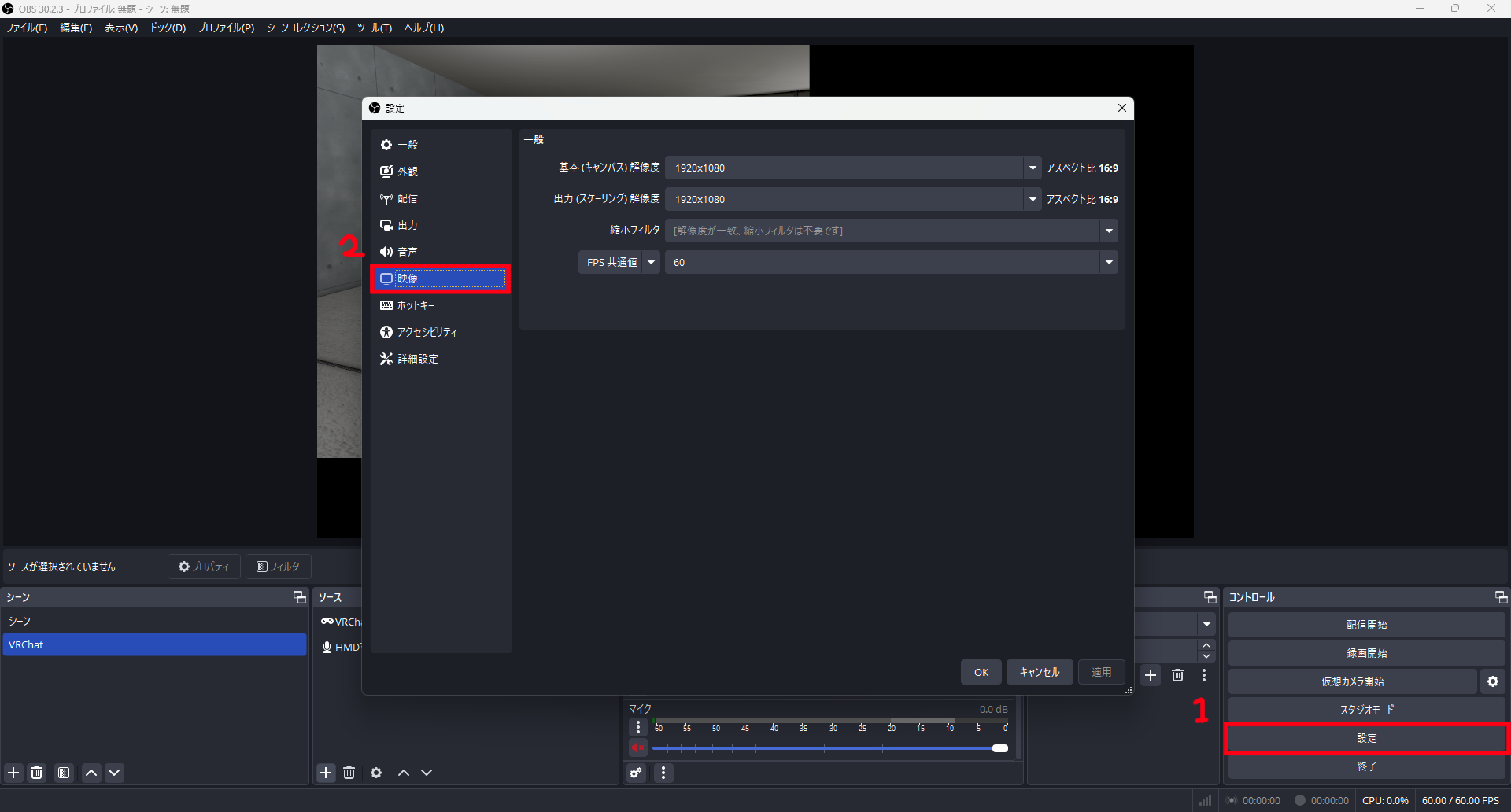
Task: Open the ツール(T) menu
Action: click(375, 28)
